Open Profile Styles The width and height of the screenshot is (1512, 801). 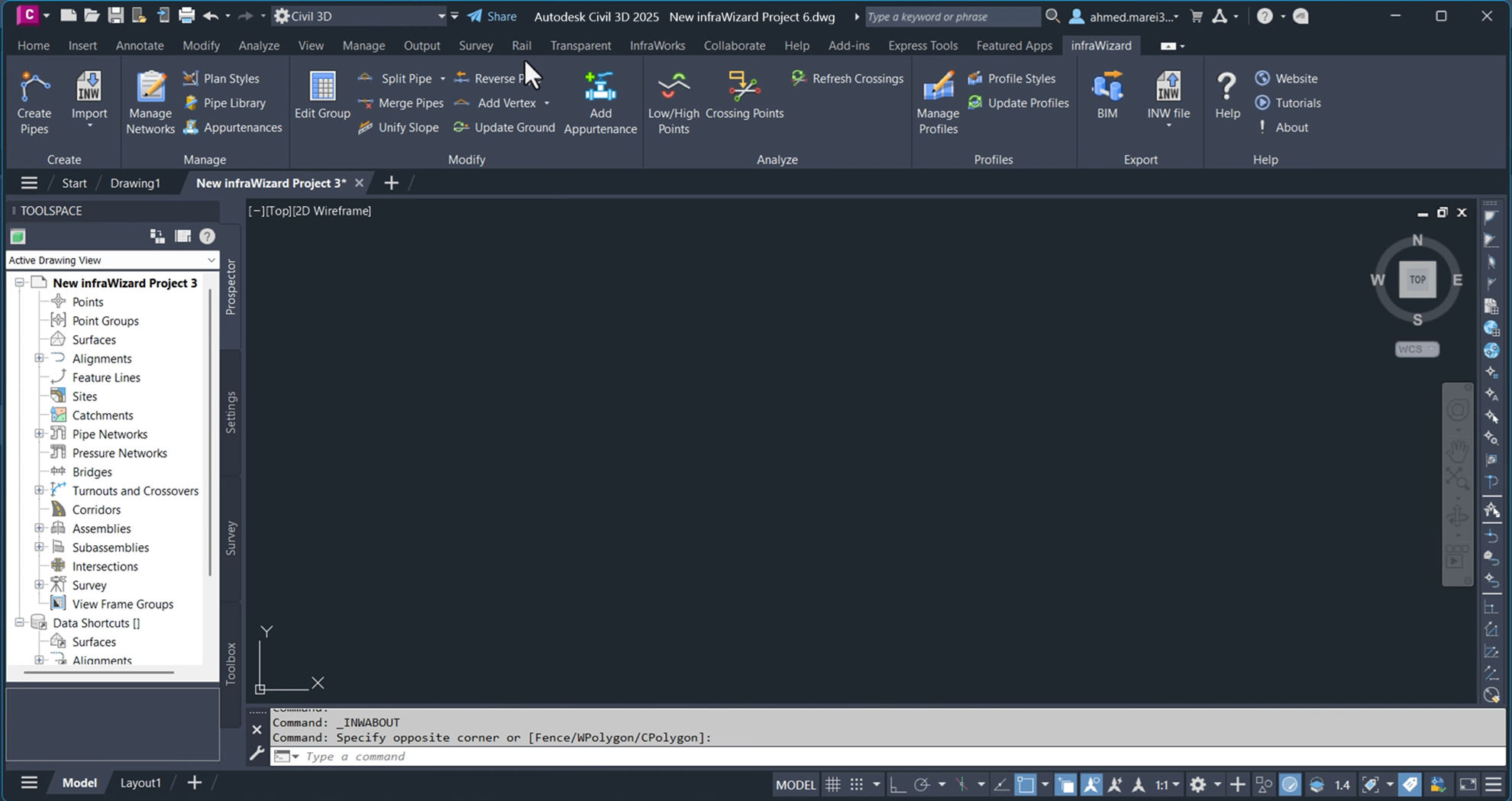tap(1011, 78)
